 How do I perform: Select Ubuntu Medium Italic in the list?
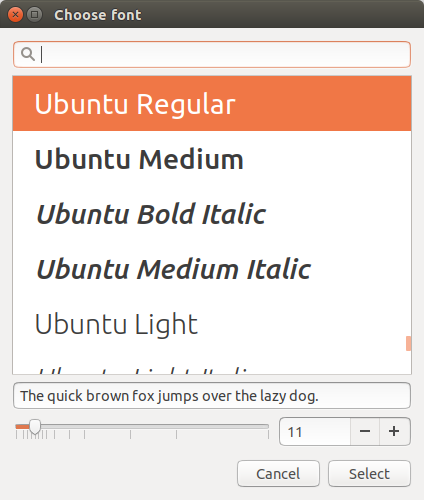(x=212, y=269)
